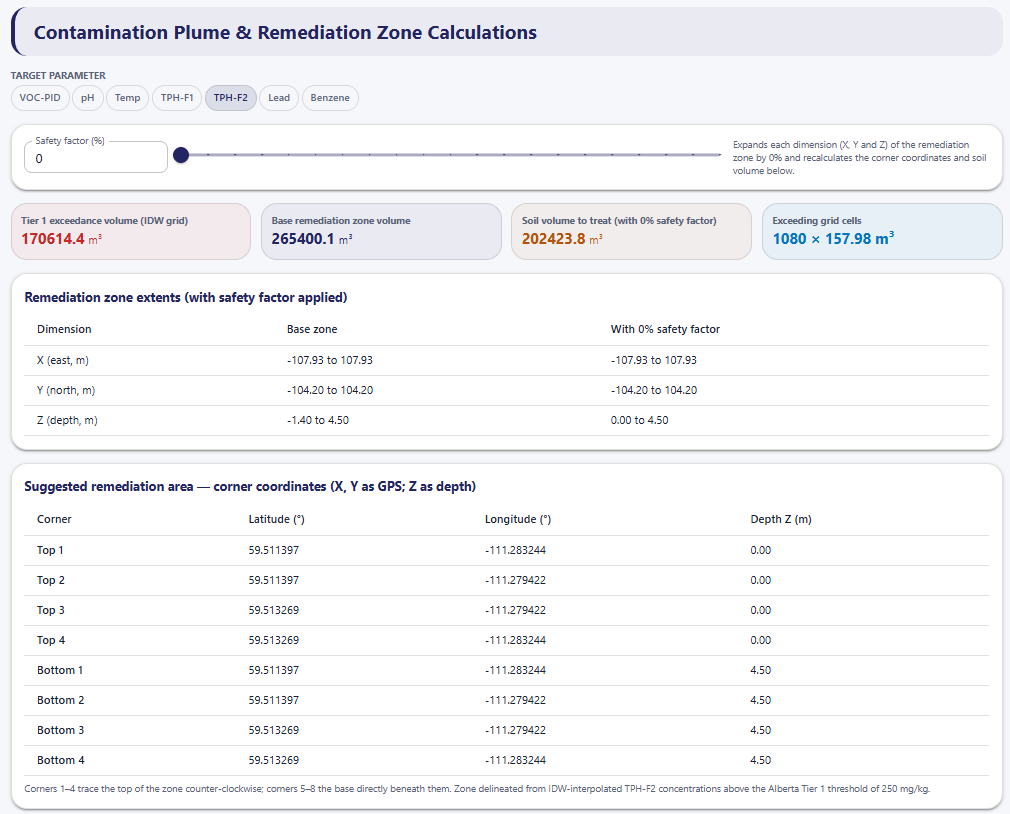This screenshot has width=1010, height=814.
Task: Click the With 0% safety factor header
Action: [x=665, y=329]
